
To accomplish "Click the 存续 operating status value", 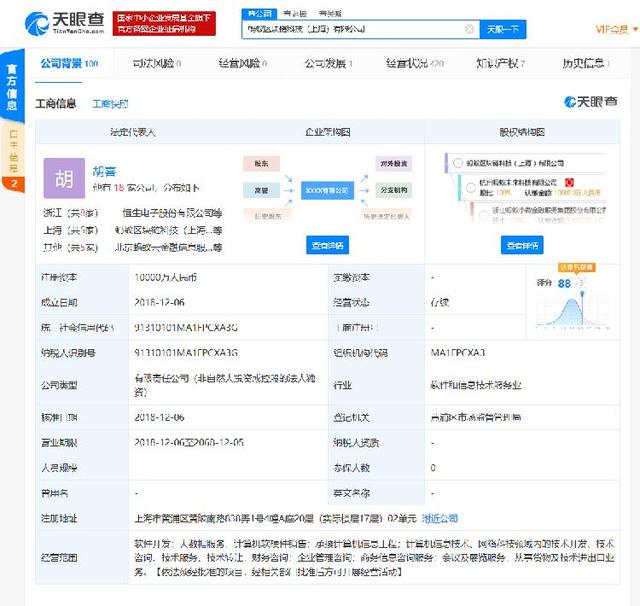I will click(440, 302).
